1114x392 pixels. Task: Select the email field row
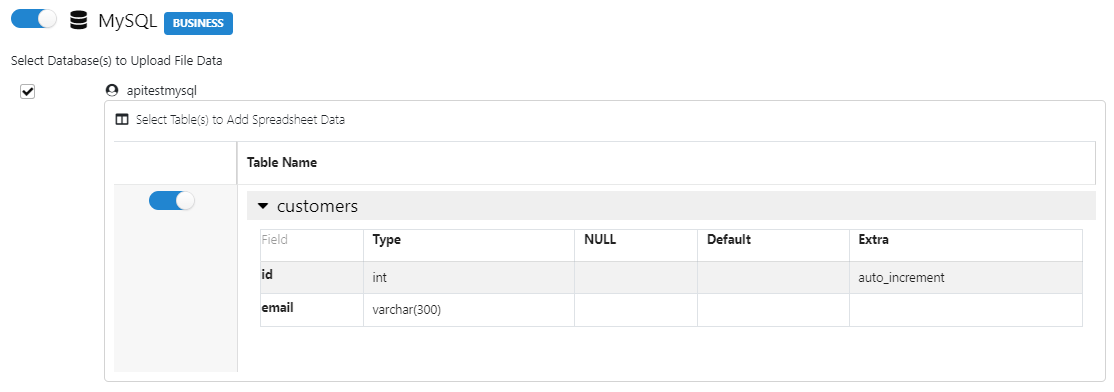(x=671, y=310)
